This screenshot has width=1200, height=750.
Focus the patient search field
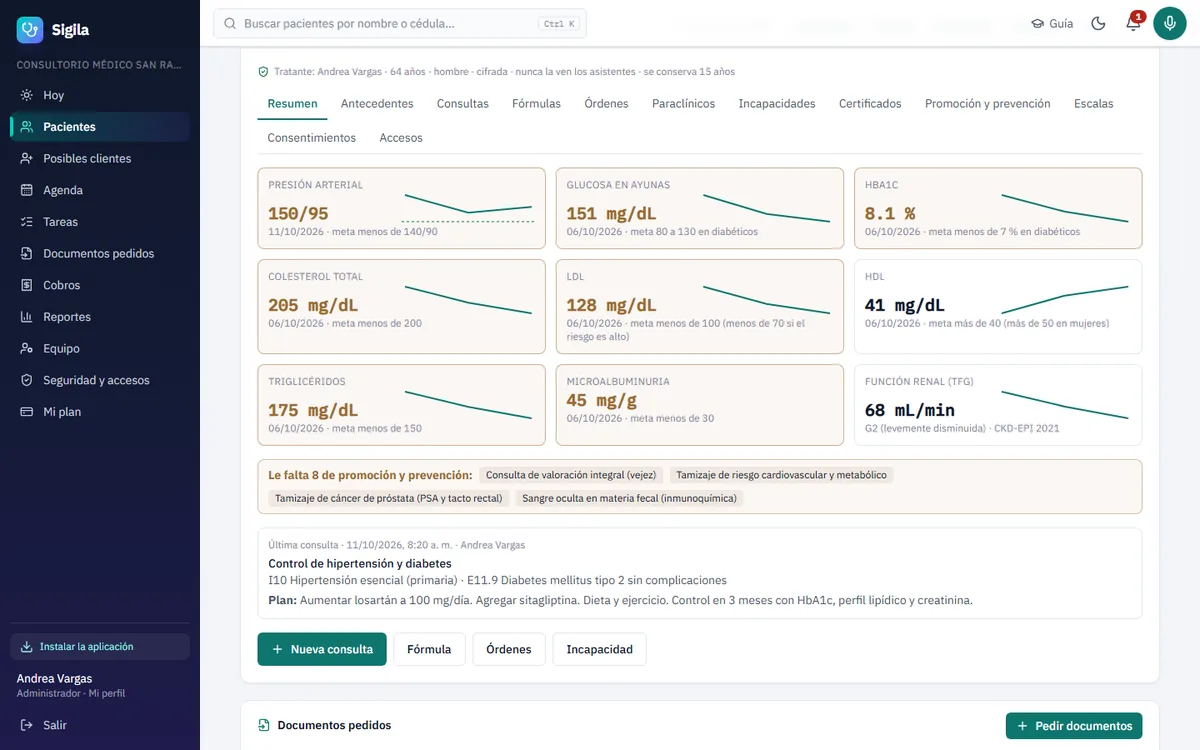[400, 23]
